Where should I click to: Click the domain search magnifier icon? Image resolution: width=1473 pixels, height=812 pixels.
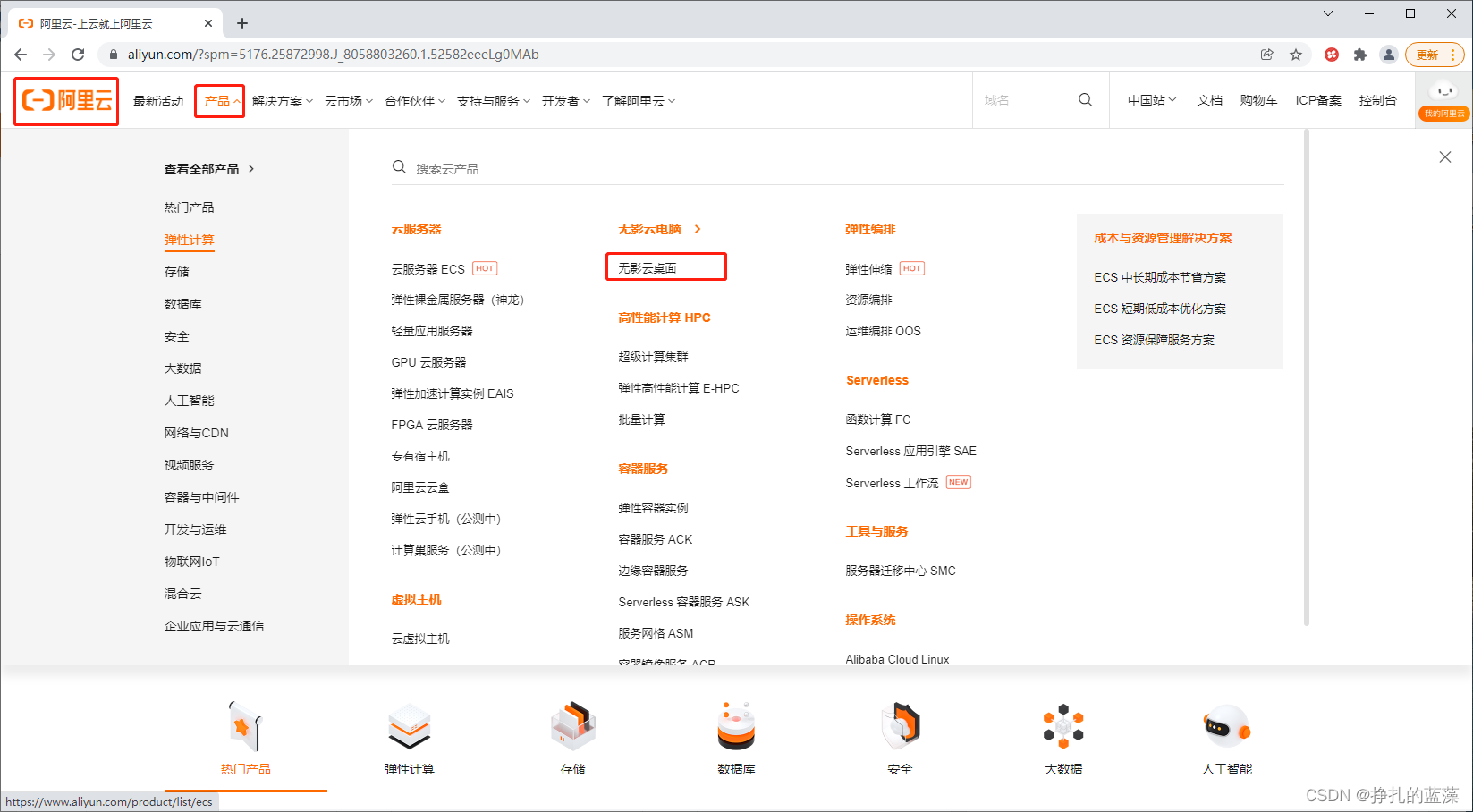pos(1085,99)
